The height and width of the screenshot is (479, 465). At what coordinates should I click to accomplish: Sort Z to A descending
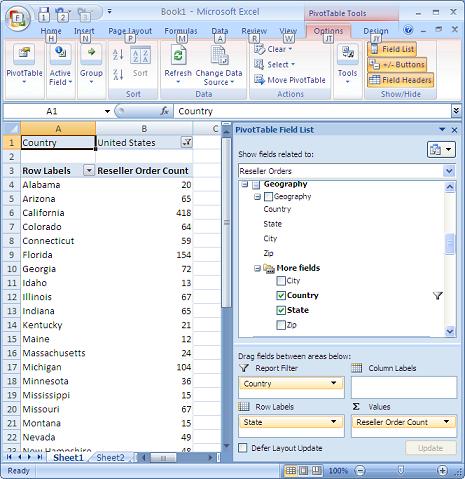pyautogui.click(x=118, y=74)
